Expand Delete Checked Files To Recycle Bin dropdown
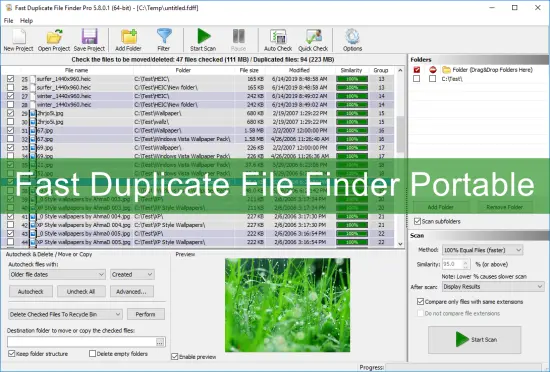 (x=65, y=314)
